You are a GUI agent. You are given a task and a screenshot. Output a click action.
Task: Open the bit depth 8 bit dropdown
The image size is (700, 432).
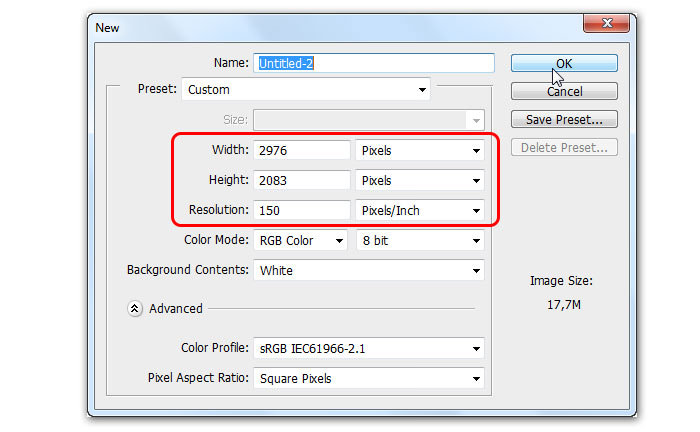tap(421, 240)
